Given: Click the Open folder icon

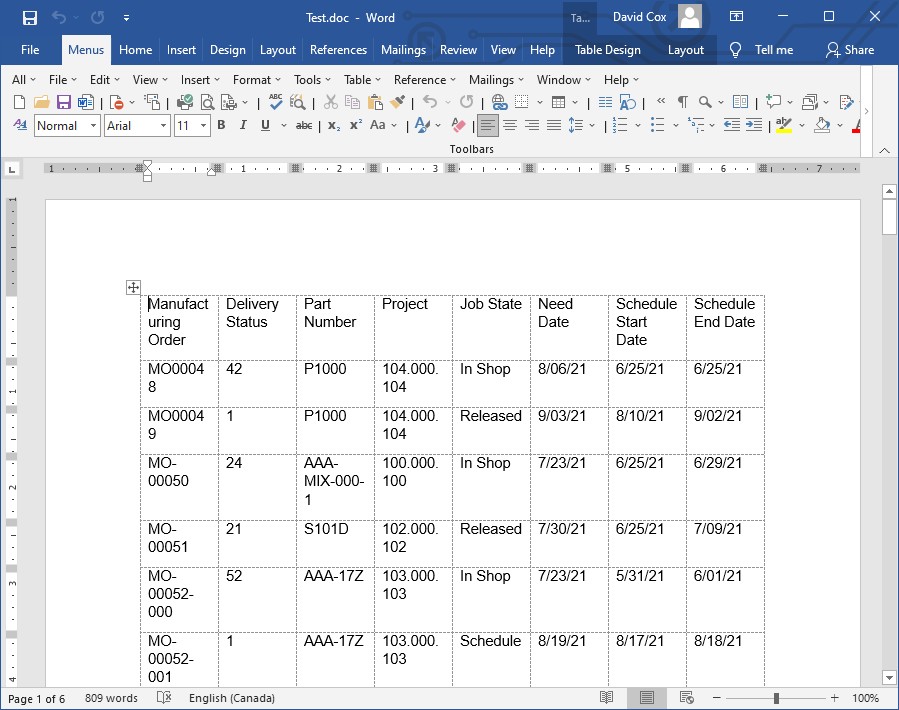Looking at the screenshot, I should [x=41, y=103].
